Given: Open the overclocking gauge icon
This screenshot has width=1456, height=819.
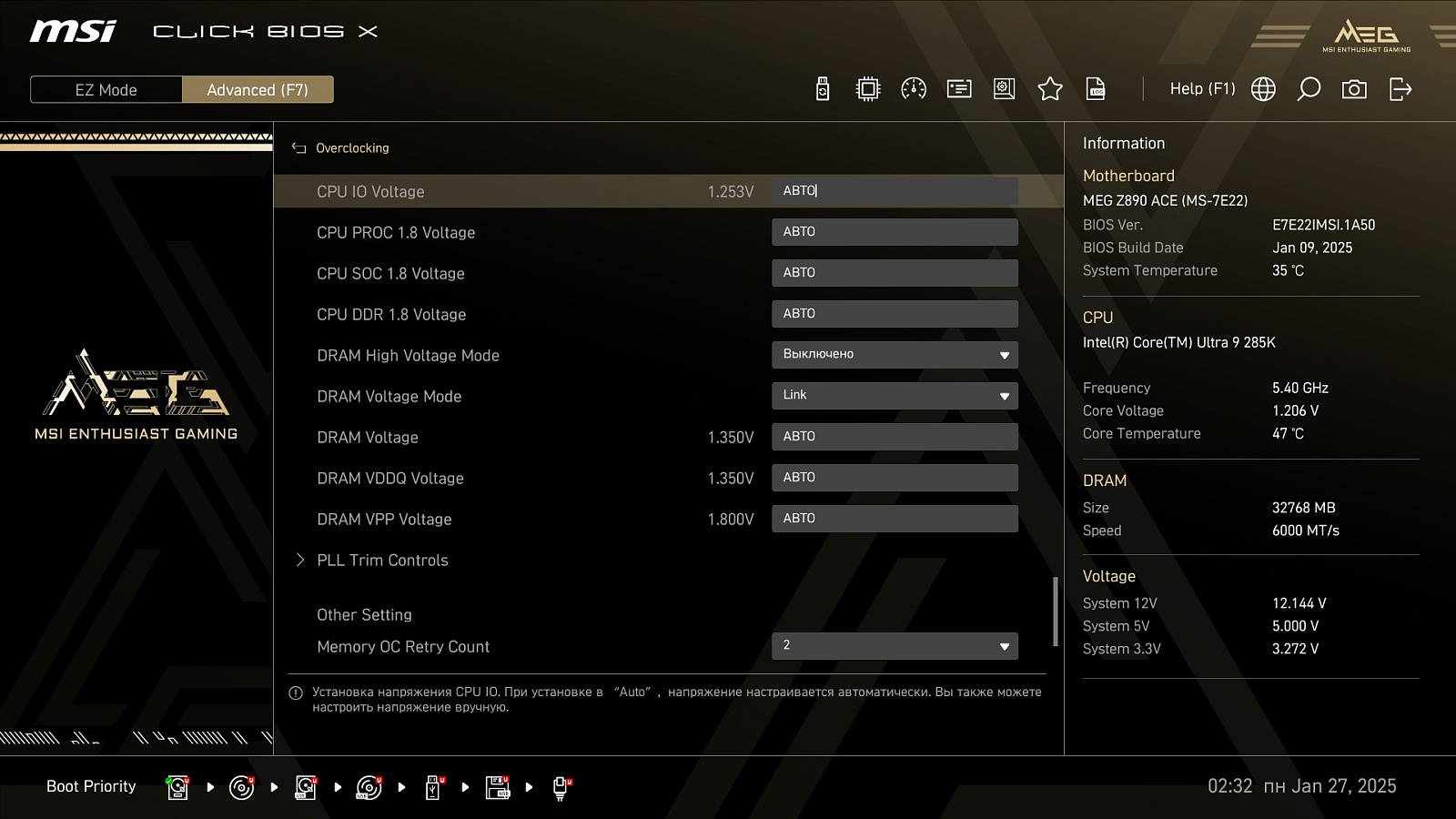Looking at the screenshot, I should [914, 89].
